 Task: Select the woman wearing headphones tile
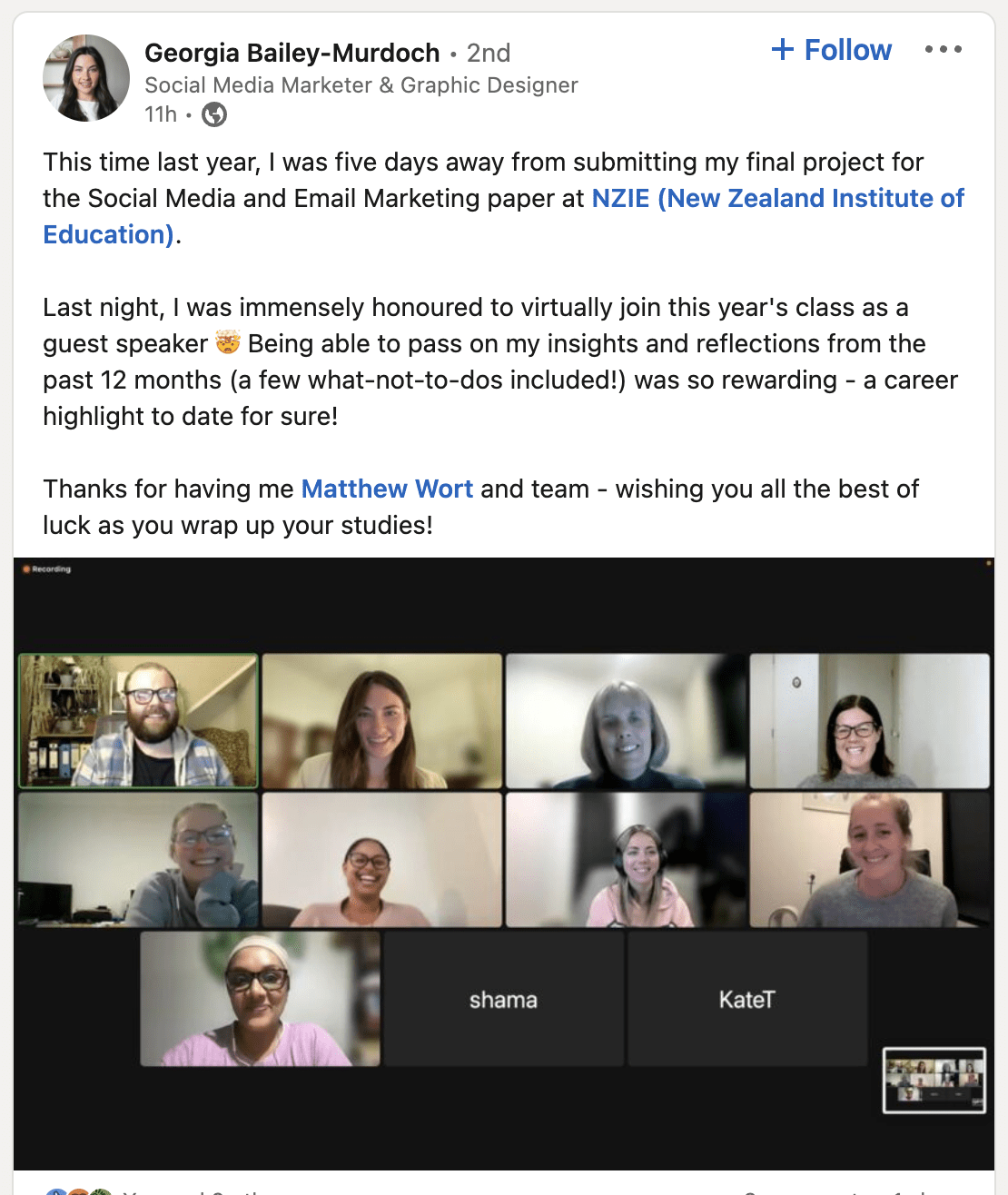tap(626, 860)
